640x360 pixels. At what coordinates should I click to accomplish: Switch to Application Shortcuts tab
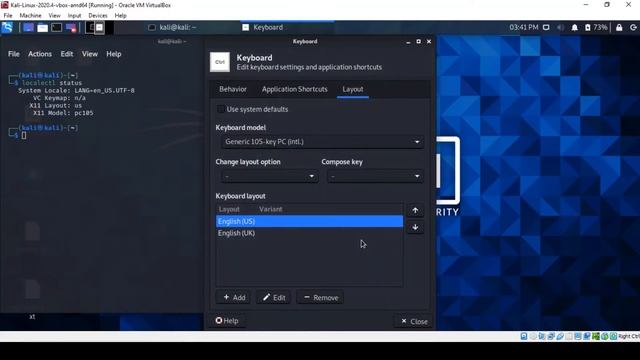(294, 89)
